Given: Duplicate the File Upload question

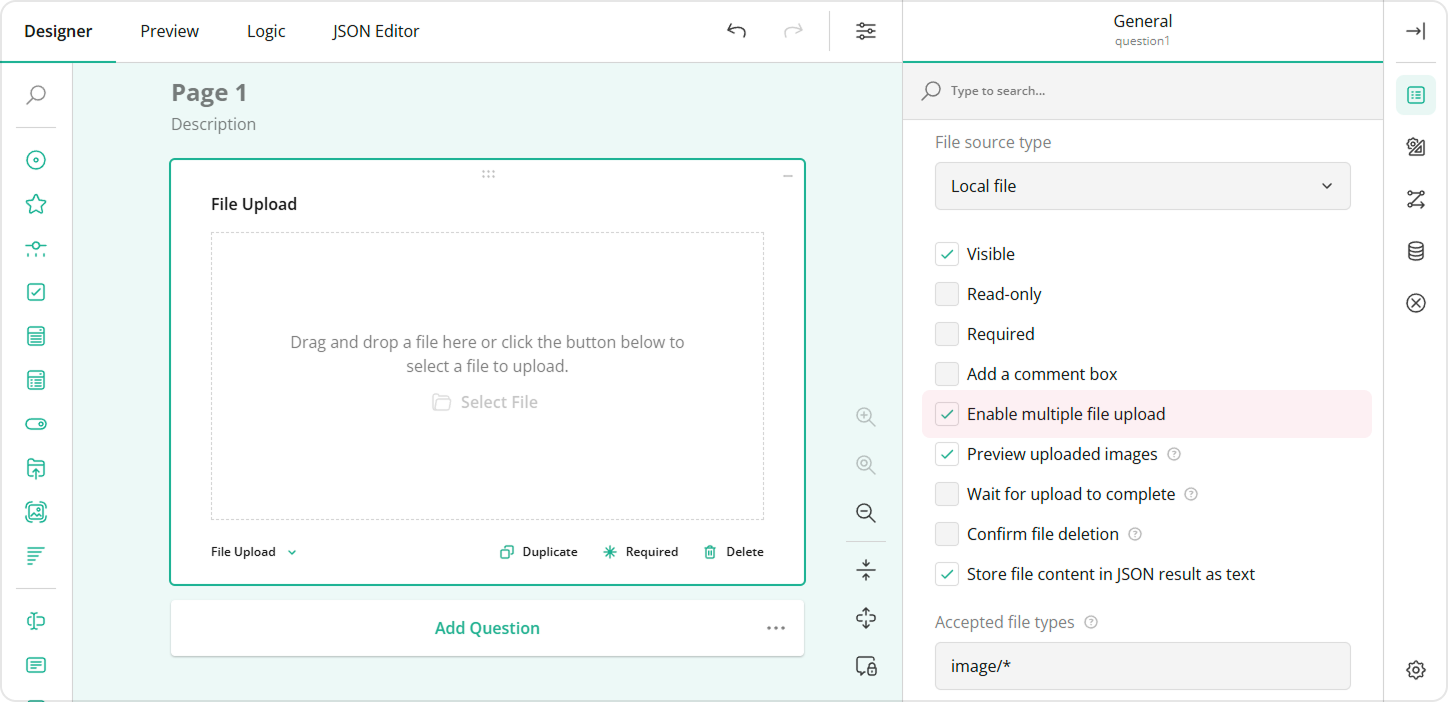Looking at the screenshot, I should (539, 551).
